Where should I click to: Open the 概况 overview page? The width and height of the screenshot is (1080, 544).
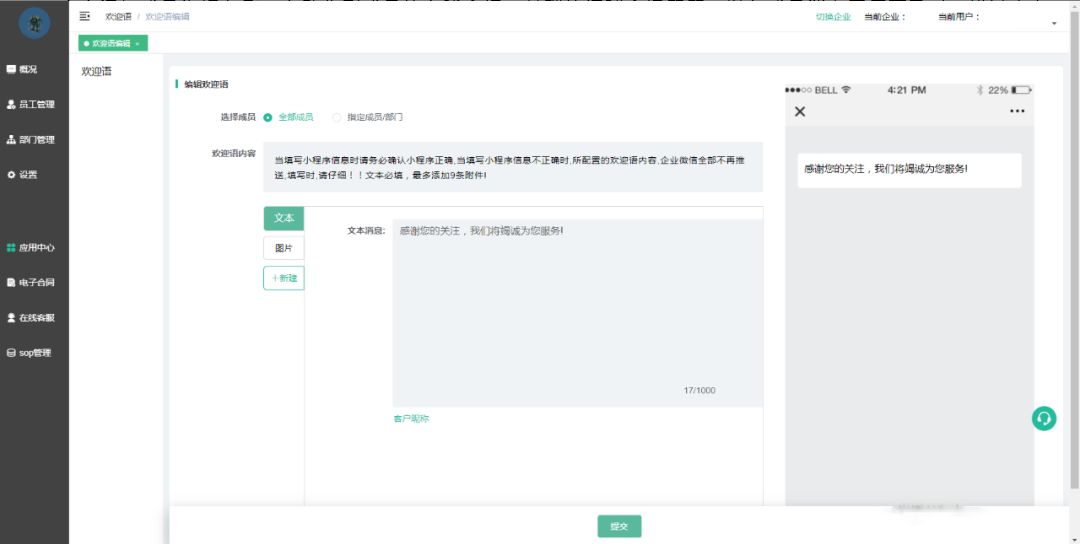point(27,69)
